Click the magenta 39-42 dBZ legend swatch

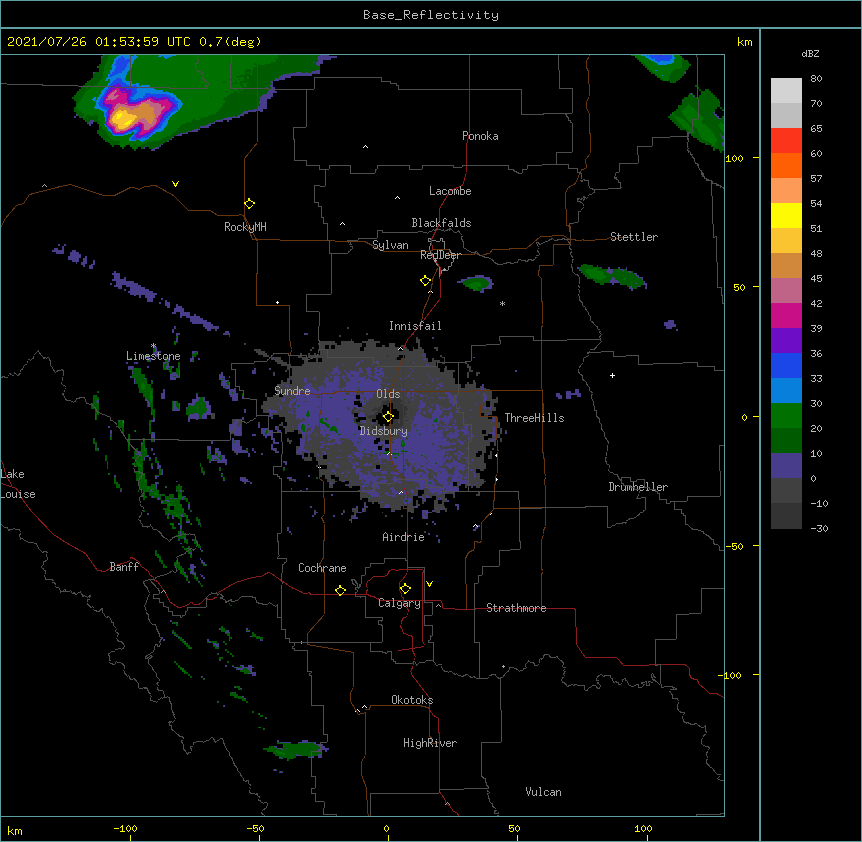pos(786,315)
